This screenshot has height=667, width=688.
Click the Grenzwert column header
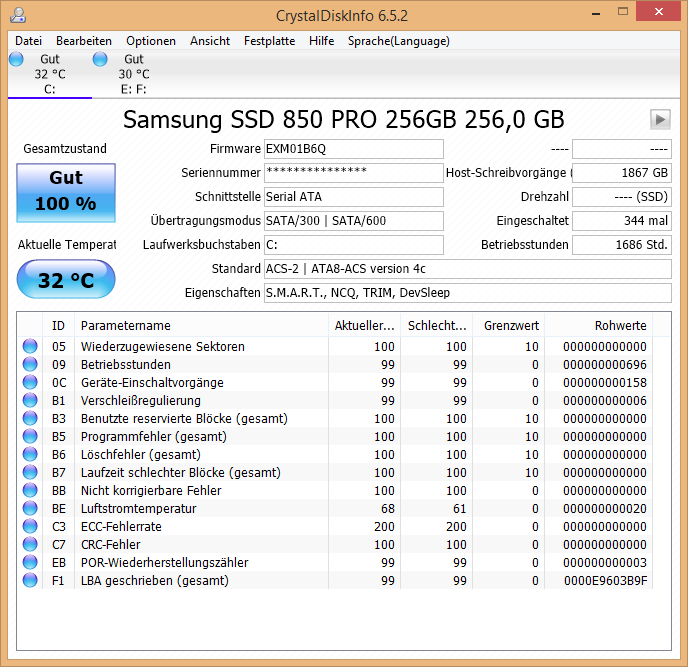(509, 326)
